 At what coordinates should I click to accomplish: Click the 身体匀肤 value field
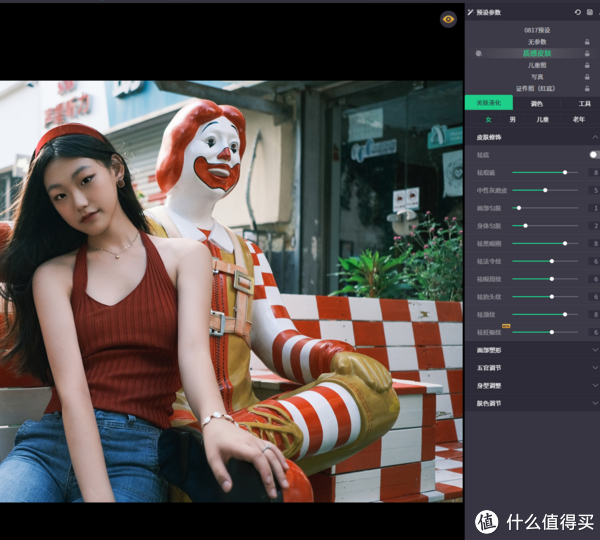[x=594, y=226]
